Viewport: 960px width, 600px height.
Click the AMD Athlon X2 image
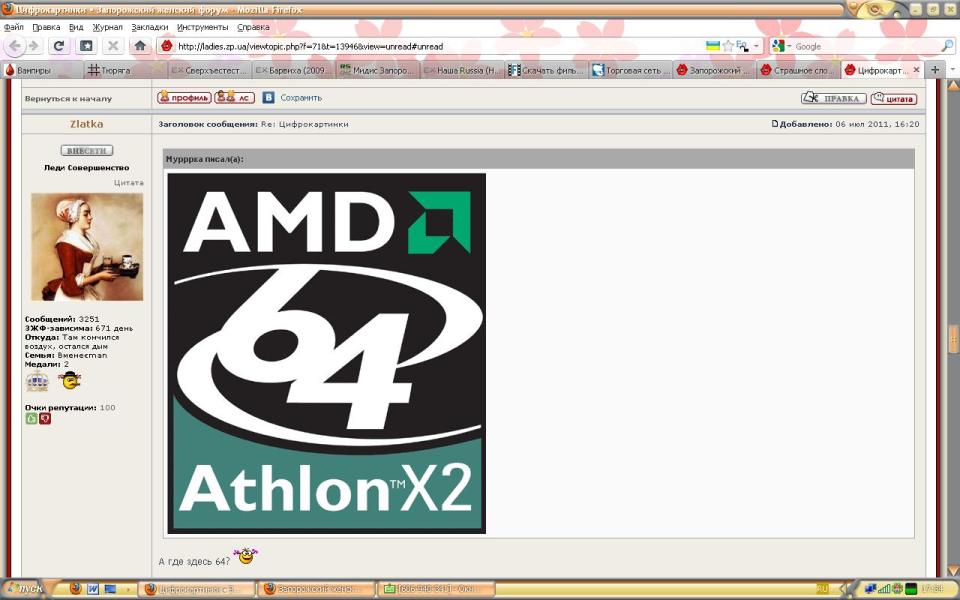tap(326, 353)
